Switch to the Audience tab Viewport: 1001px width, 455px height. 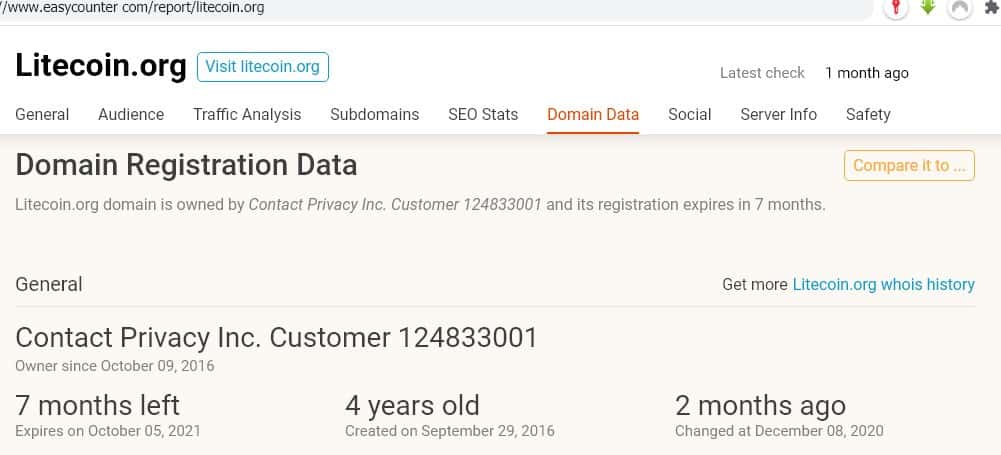click(131, 114)
